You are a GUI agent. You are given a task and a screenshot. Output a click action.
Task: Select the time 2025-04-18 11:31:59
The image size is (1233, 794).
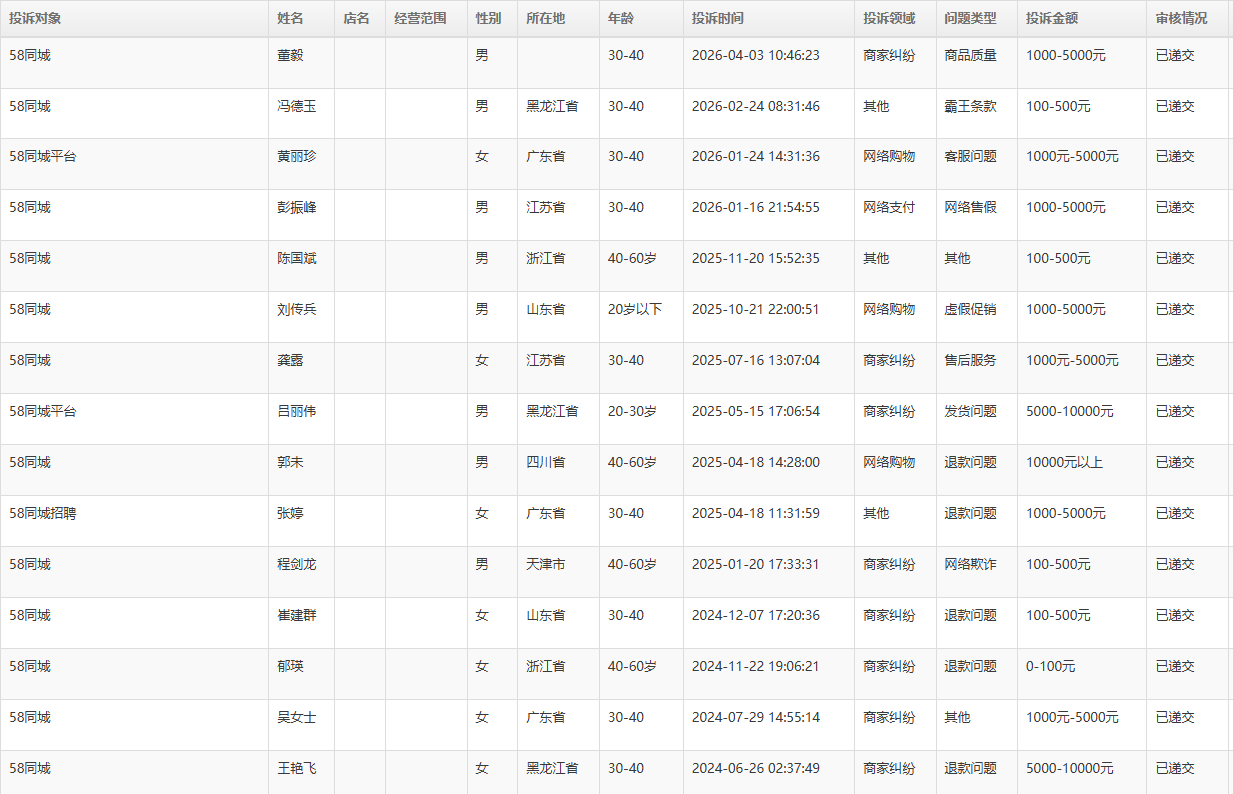click(755, 513)
